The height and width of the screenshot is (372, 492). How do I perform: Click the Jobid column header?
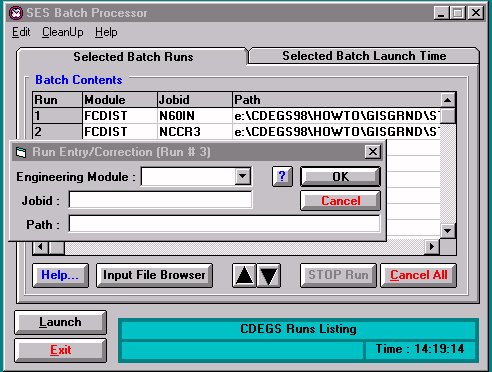(x=195, y=100)
